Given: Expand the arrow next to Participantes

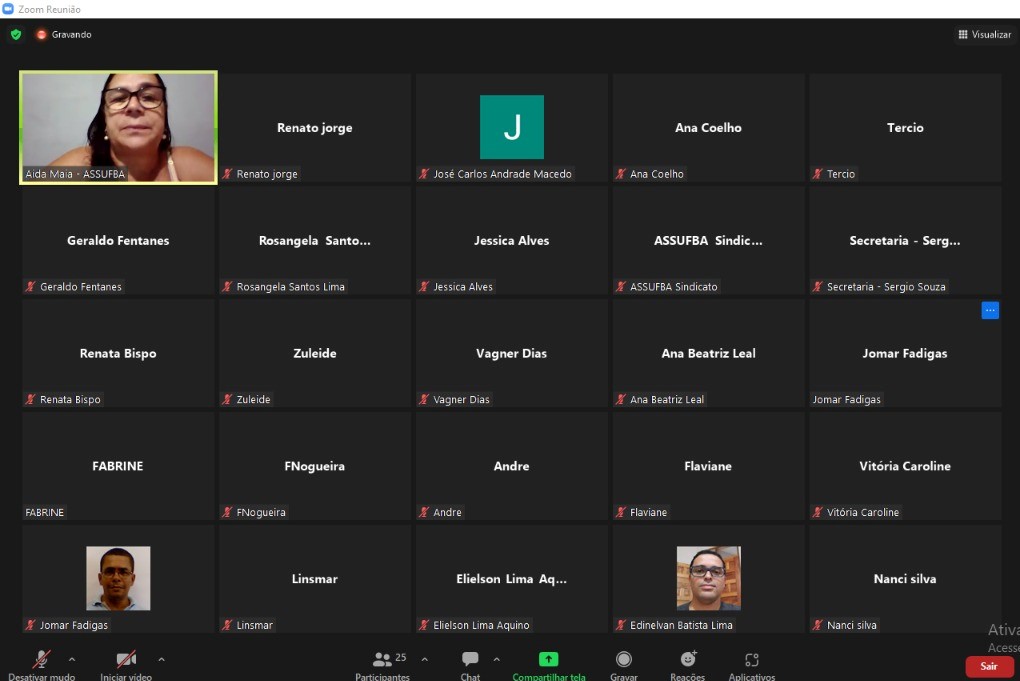Looking at the screenshot, I should click(x=425, y=660).
